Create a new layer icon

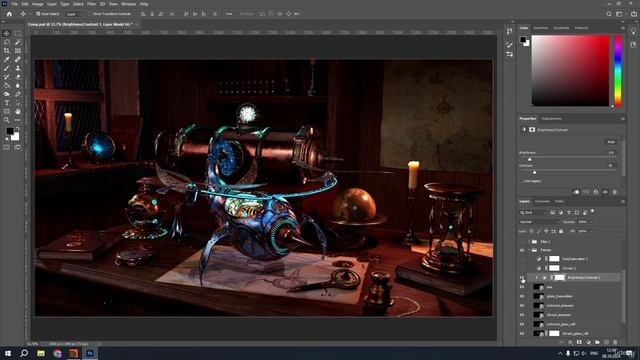click(x=606, y=342)
